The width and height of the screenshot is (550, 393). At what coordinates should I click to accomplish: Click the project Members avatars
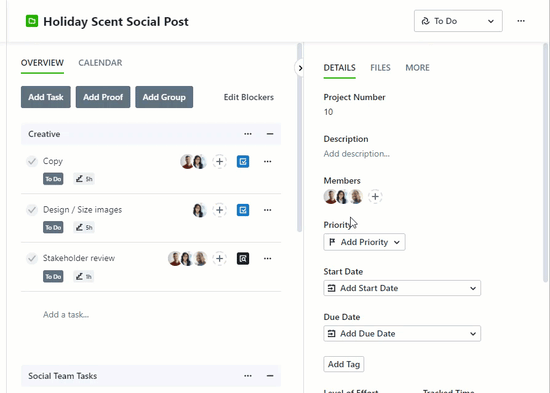tap(343, 196)
